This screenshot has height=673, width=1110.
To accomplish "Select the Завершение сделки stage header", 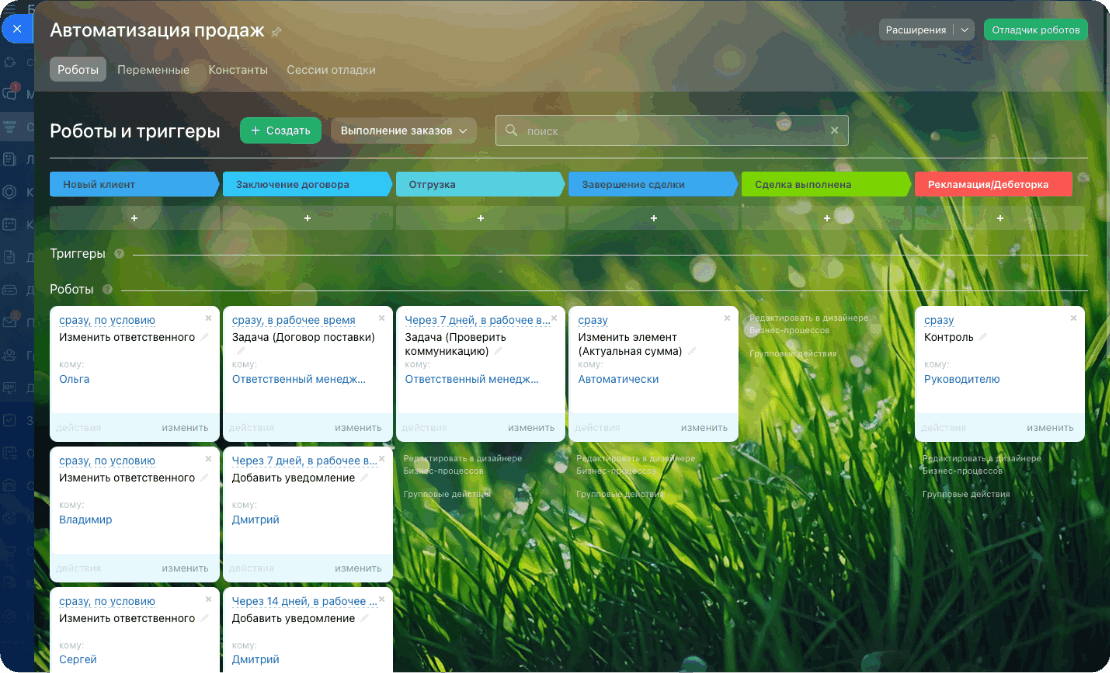I will point(653,185).
